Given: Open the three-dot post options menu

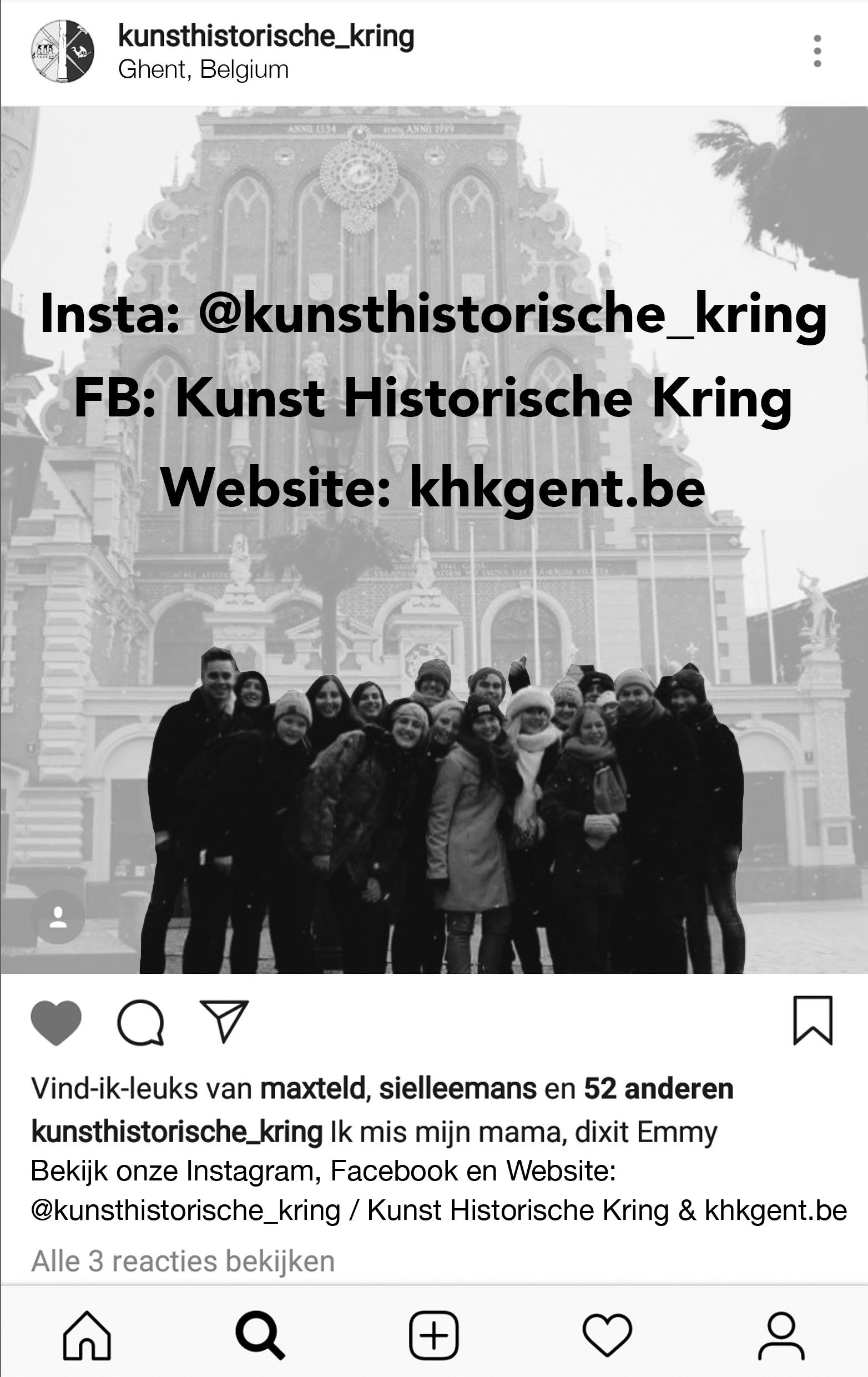Looking at the screenshot, I should pos(817,51).
